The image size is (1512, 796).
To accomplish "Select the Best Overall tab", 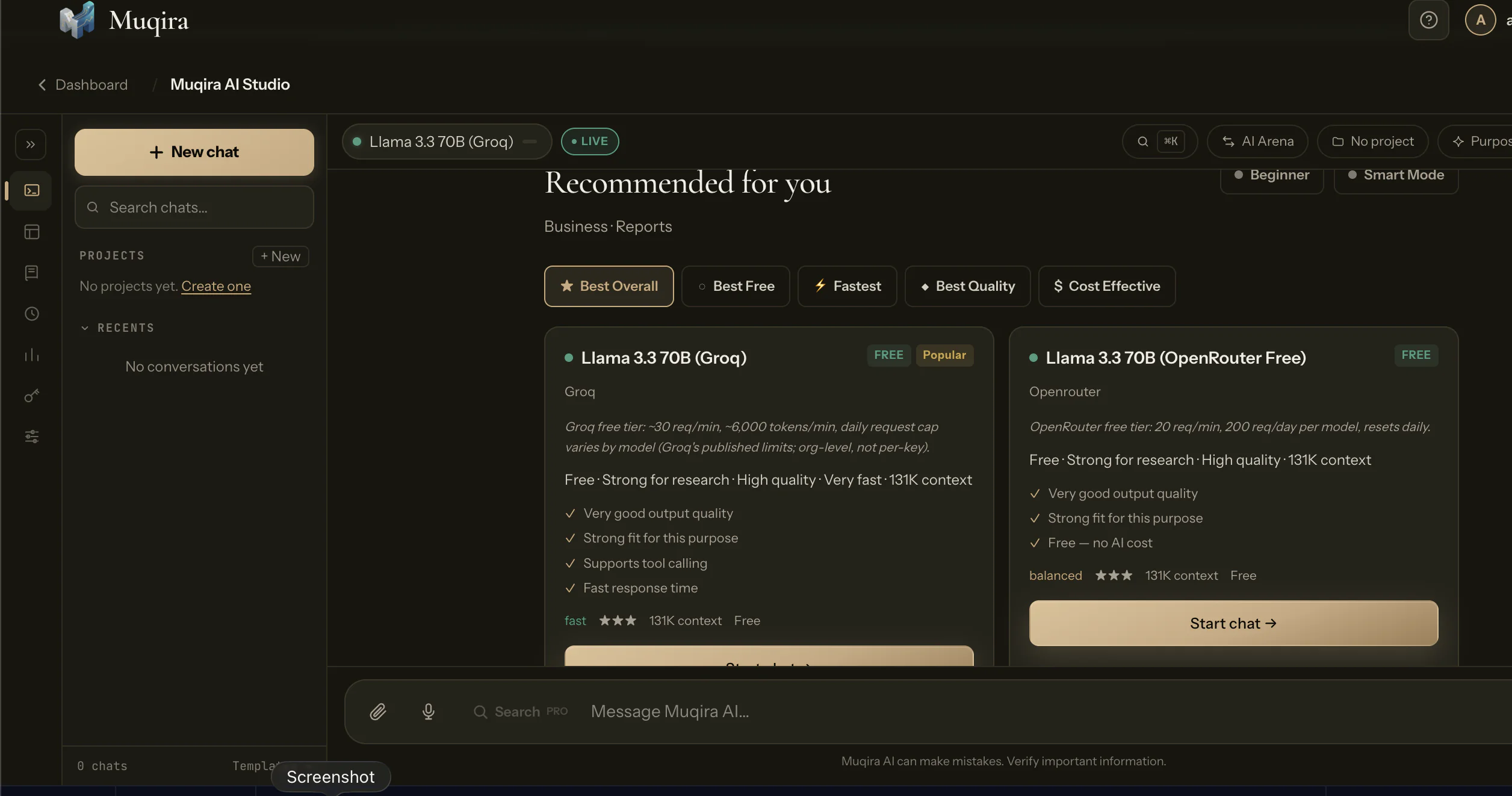I will click(x=609, y=286).
